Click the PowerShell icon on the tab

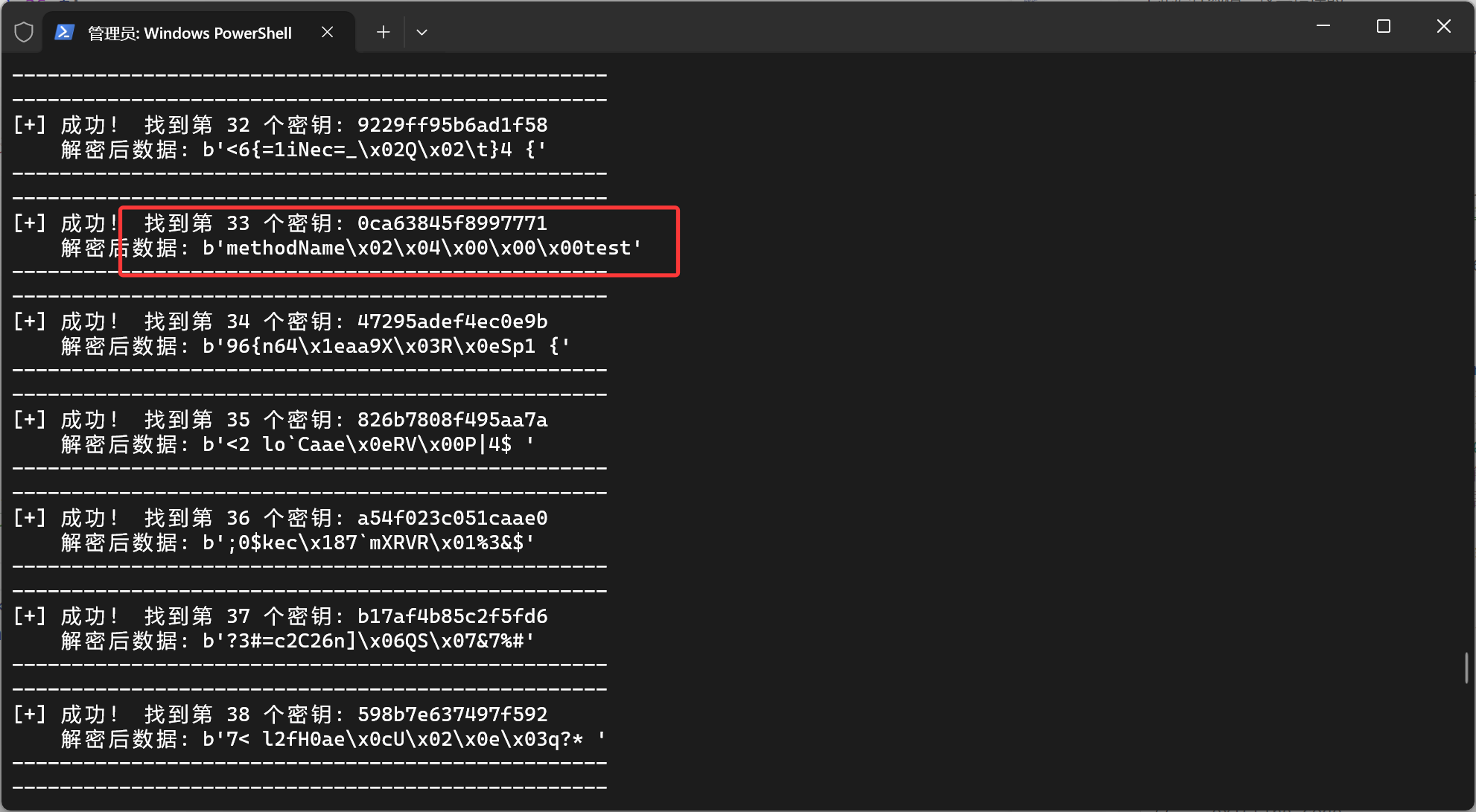coord(65,32)
